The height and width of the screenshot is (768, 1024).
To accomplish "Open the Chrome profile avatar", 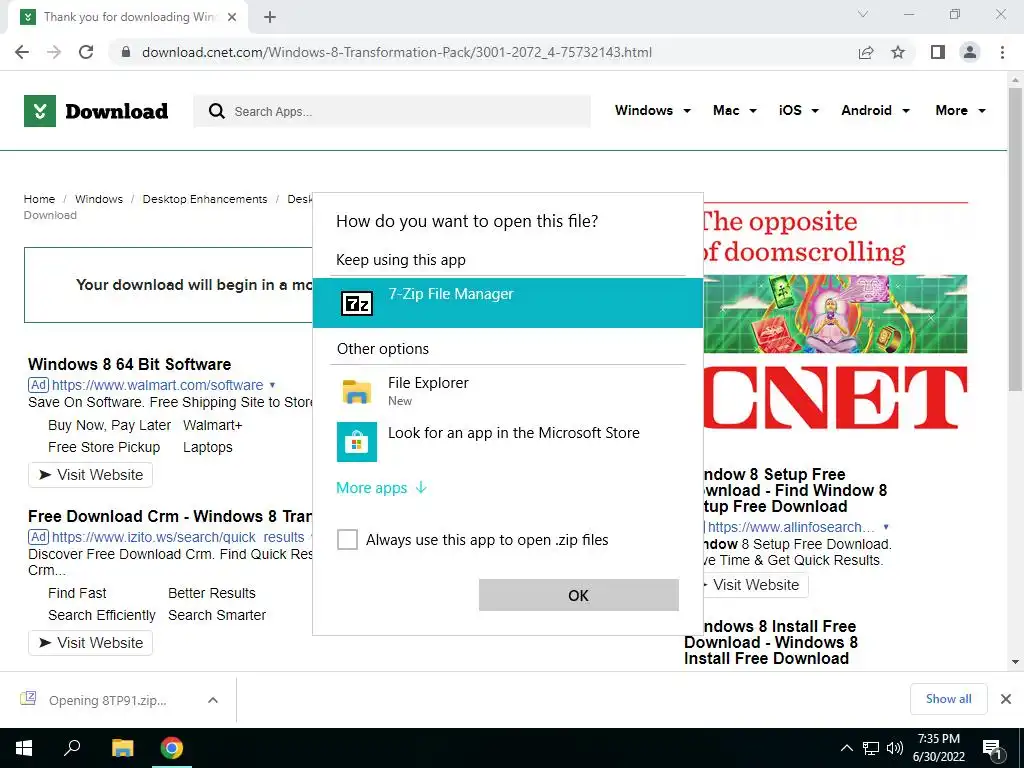I will coord(970,52).
